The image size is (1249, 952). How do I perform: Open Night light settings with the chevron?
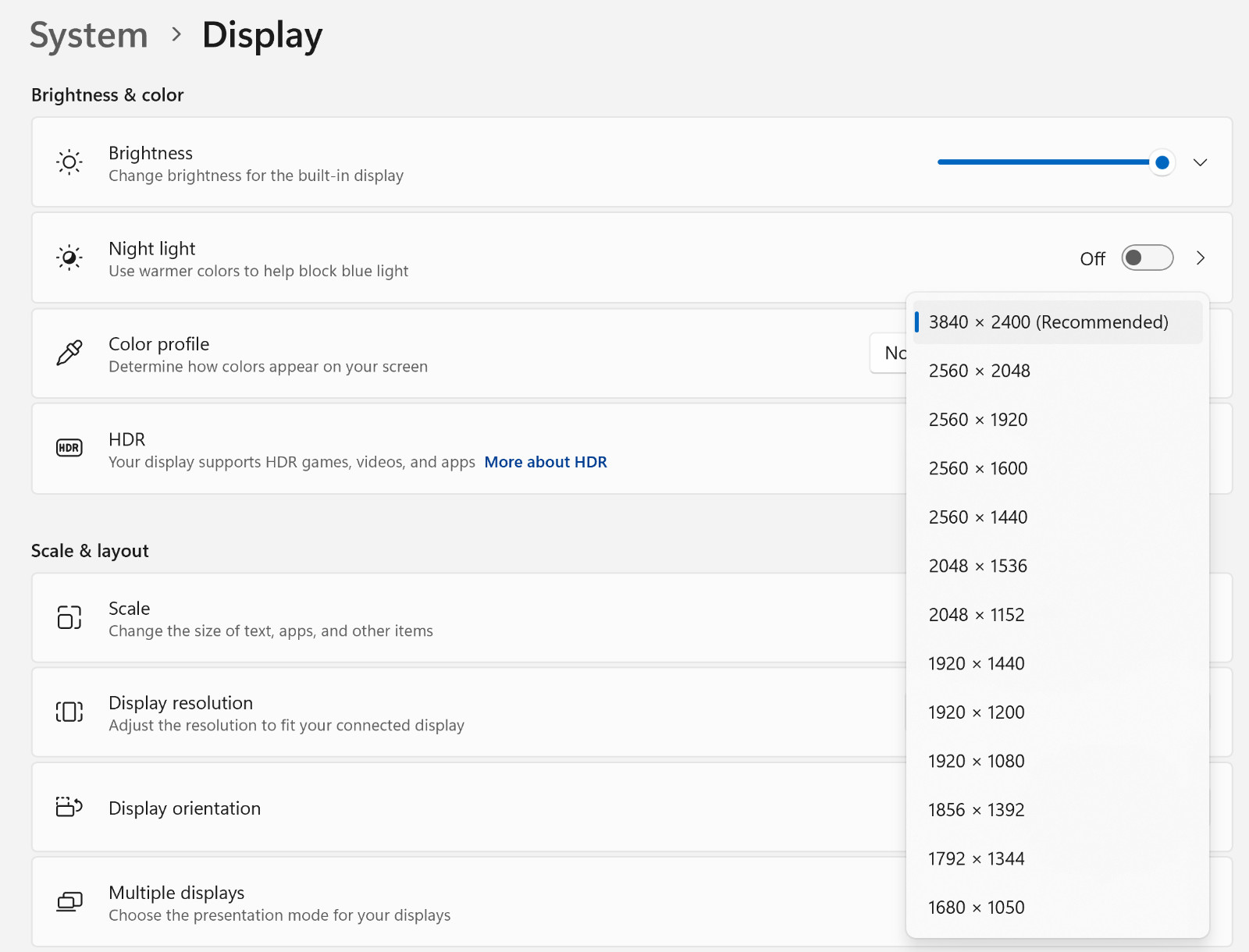click(x=1201, y=258)
